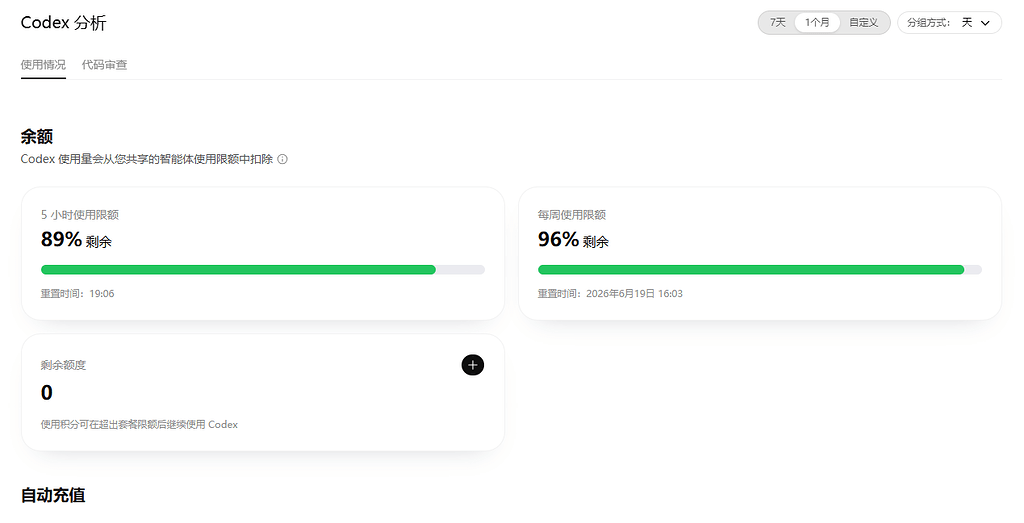Image resolution: width=1024 pixels, height=523 pixels.
Task: Switch to the 代码审查 tab
Action: (x=104, y=65)
